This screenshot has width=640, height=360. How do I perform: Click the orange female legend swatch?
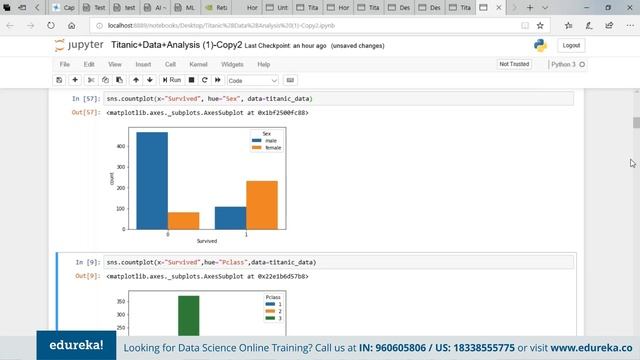257,147
